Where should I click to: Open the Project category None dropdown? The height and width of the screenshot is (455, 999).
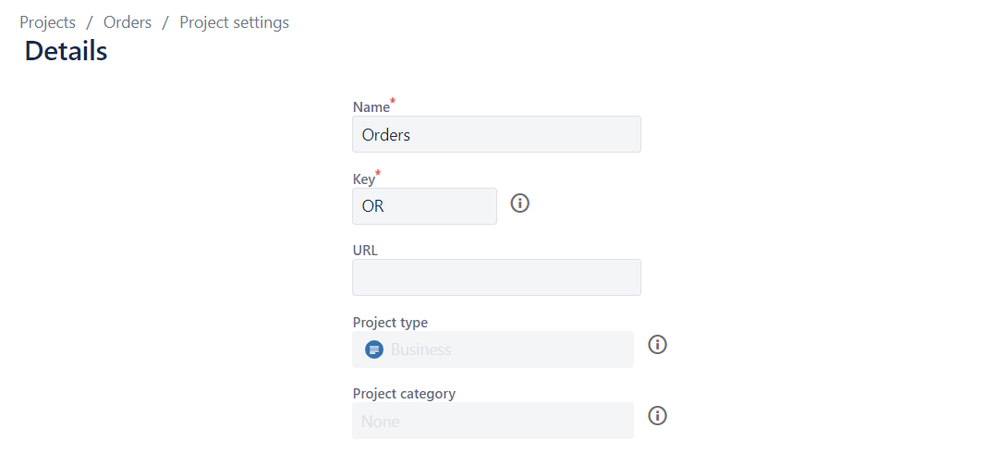[493, 421]
